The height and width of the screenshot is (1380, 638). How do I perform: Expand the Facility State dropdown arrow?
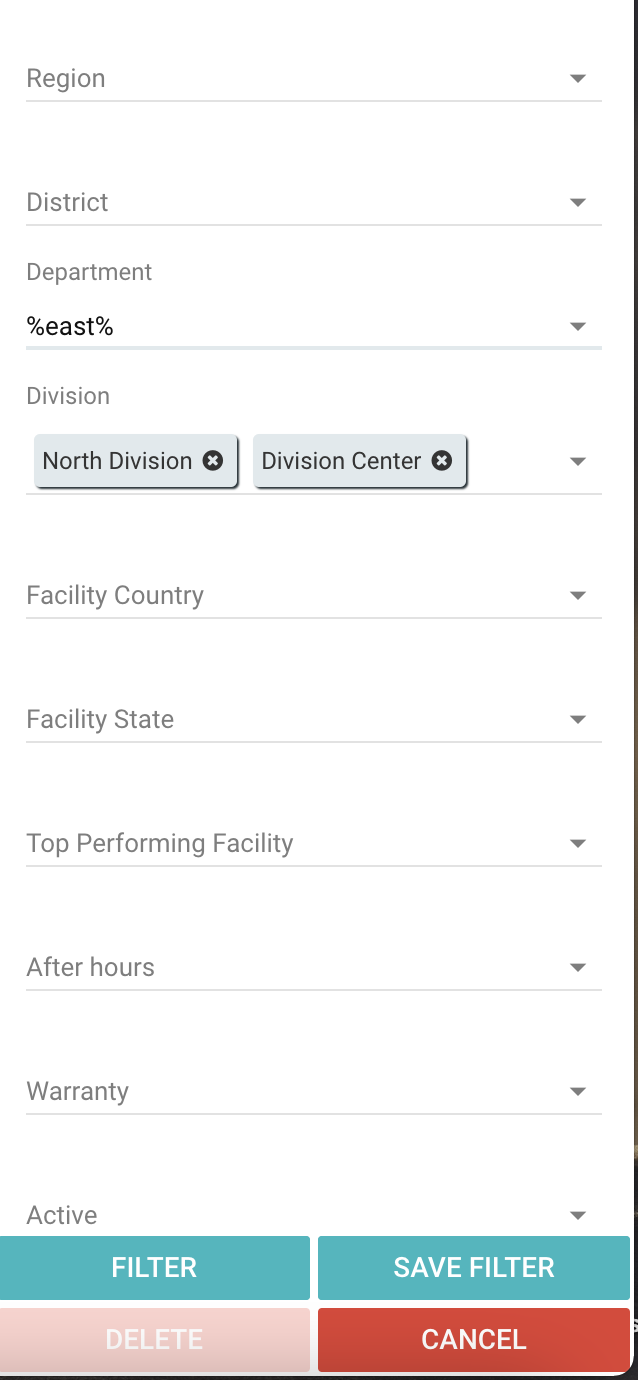coord(577,720)
